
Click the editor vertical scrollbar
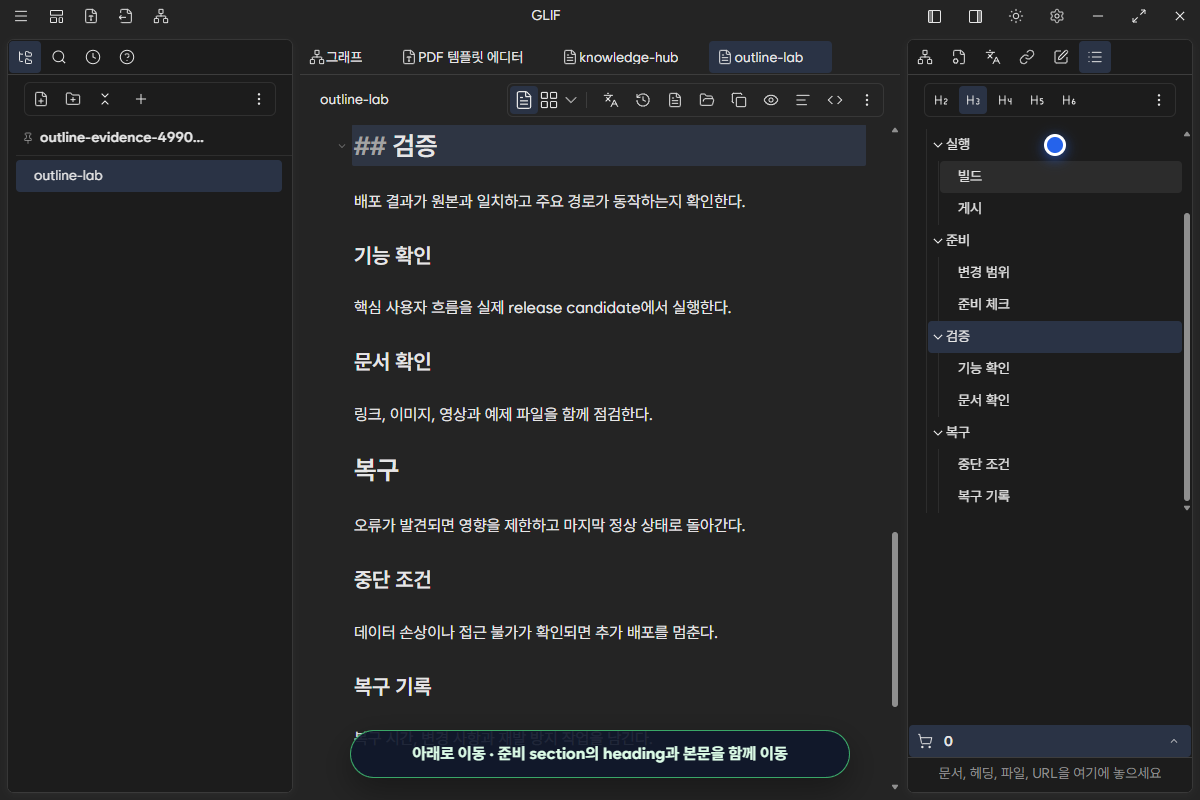point(894,619)
